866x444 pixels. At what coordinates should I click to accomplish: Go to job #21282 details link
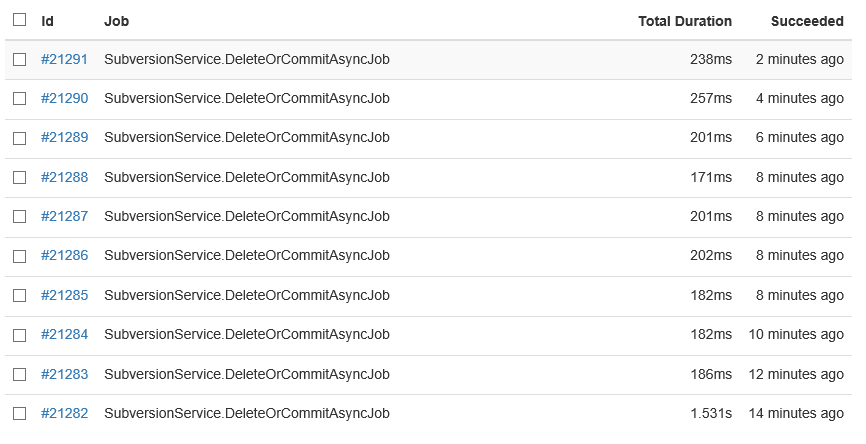[x=64, y=413]
